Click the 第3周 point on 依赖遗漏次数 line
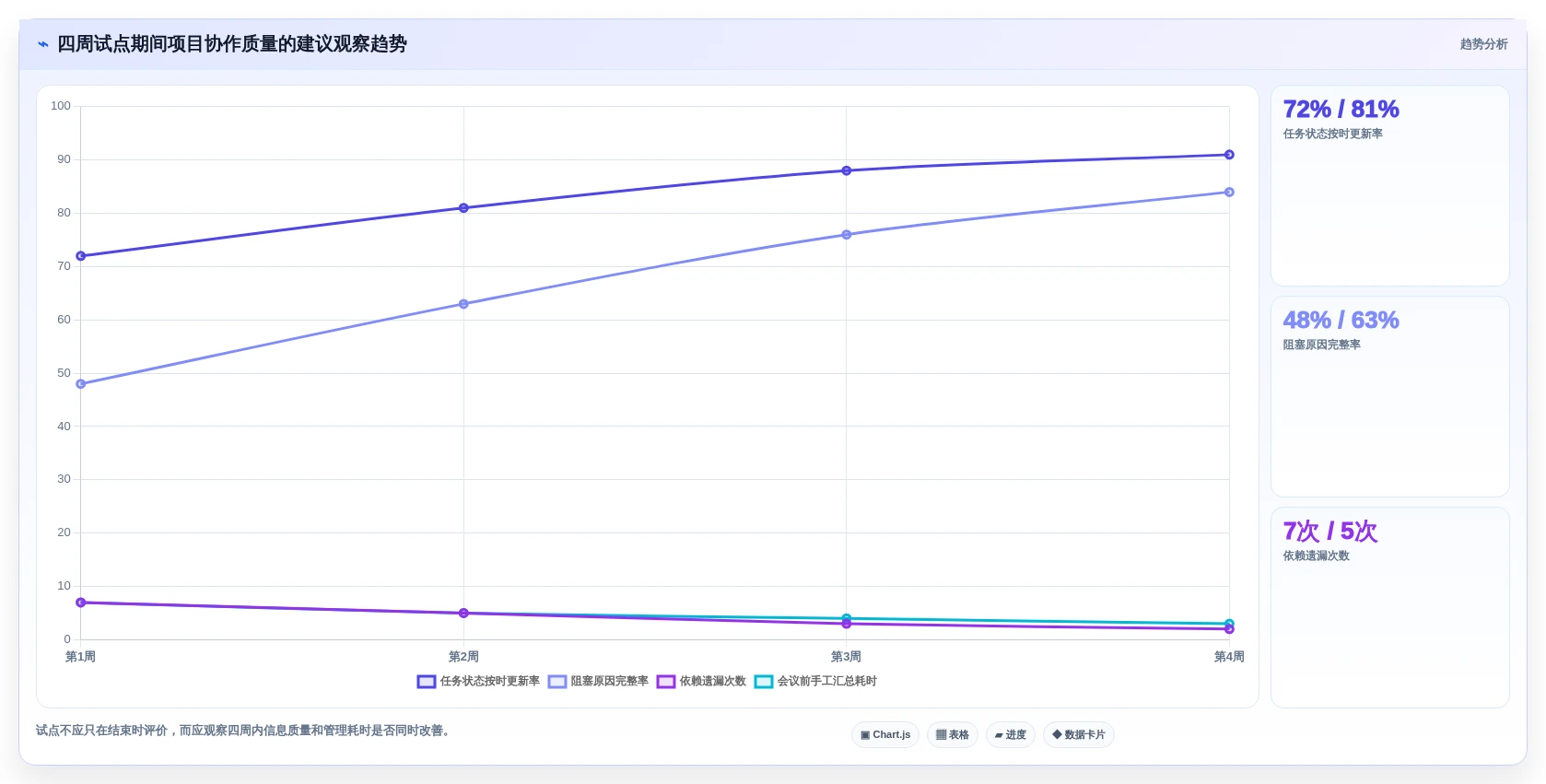The image size is (1546, 784). pyautogui.click(x=847, y=625)
